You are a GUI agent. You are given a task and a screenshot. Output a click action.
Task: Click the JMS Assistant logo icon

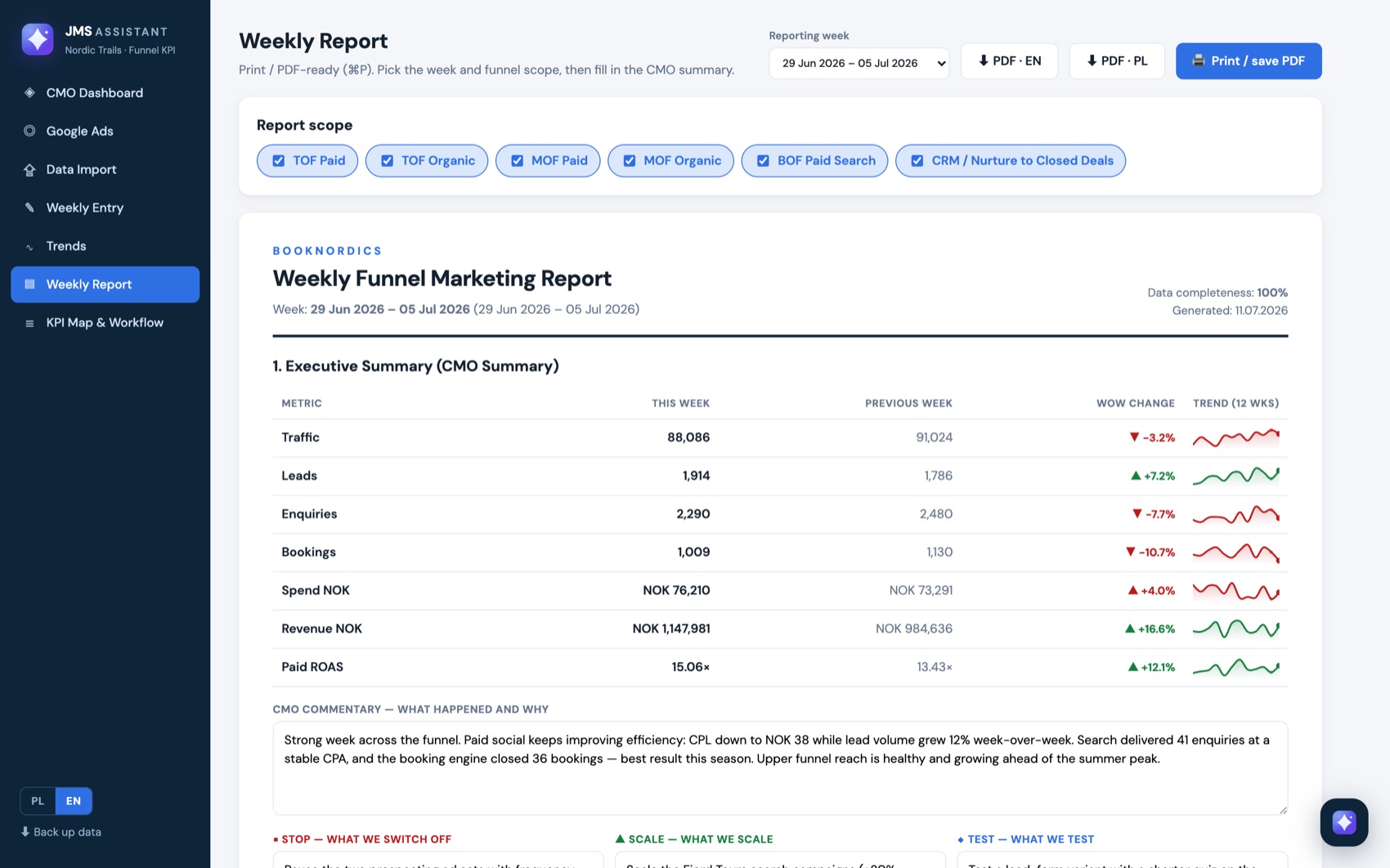38,39
